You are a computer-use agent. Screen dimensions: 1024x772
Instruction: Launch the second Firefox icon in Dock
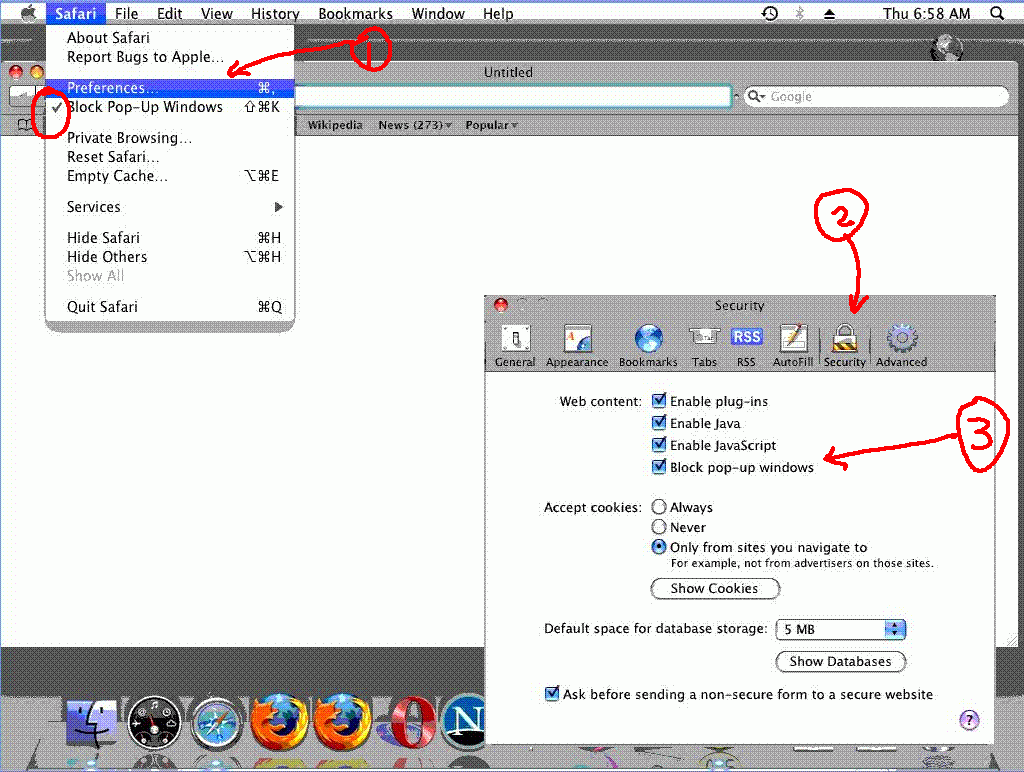point(342,722)
